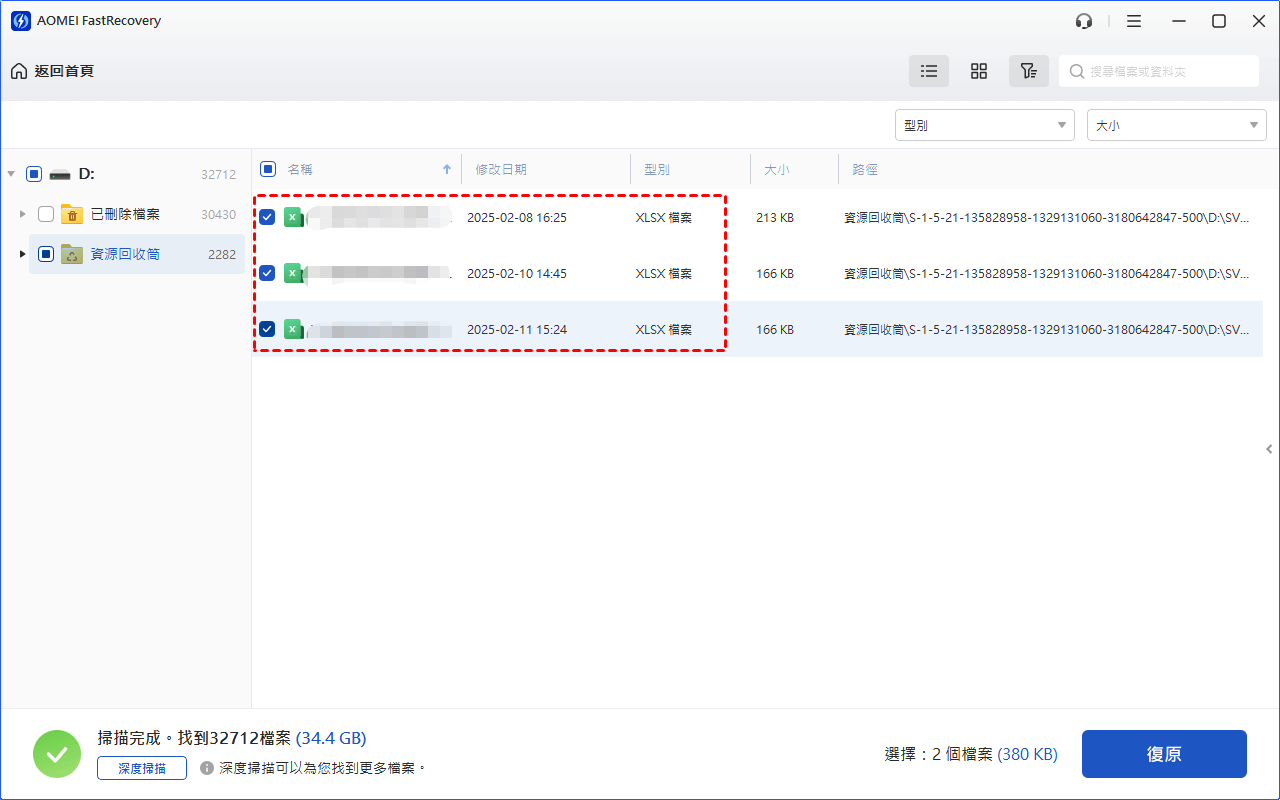Image resolution: width=1280 pixels, height=800 pixels.
Task: Click the headset support icon
Action: (x=1084, y=21)
